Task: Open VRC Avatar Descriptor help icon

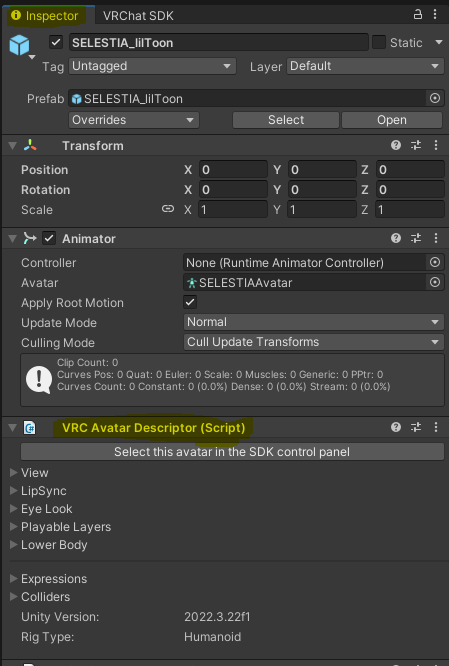Action: (396, 427)
